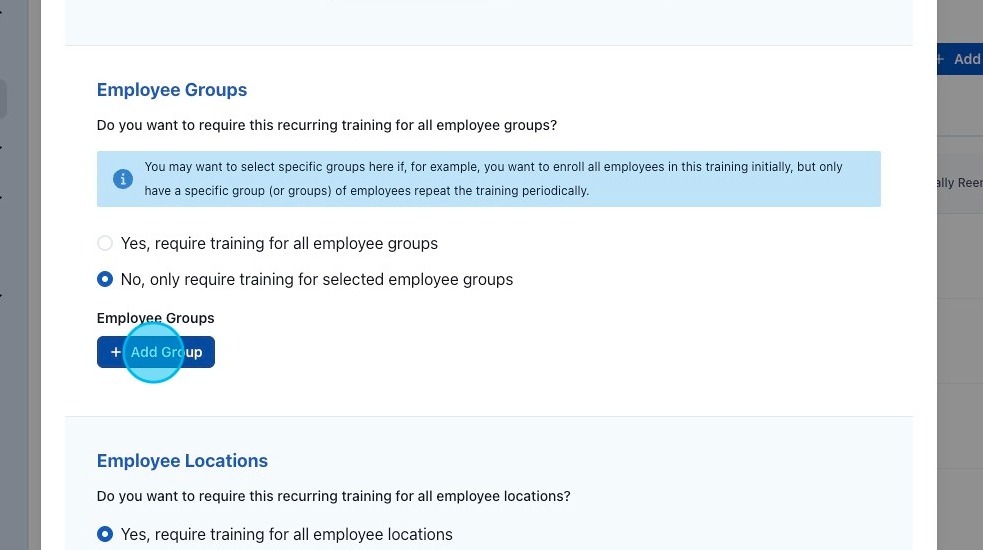Image resolution: width=983 pixels, height=550 pixels.
Task: Click the Employee Groups section heading
Action: 172,90
